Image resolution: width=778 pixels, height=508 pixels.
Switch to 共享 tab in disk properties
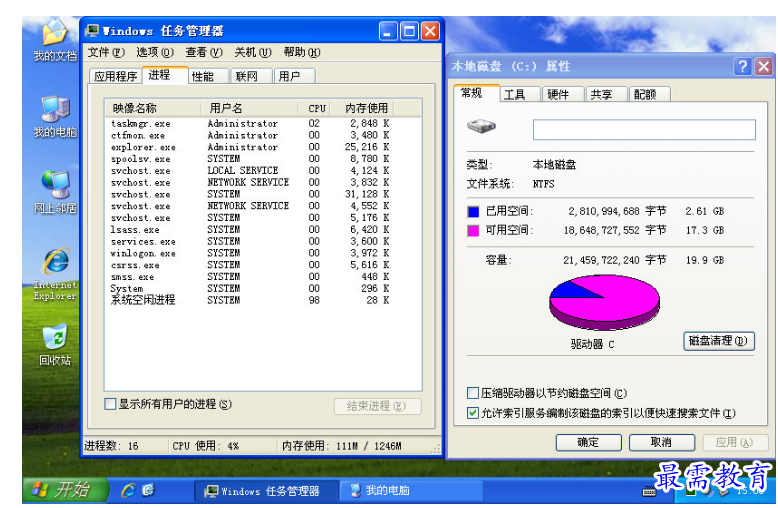coord(606,94)
